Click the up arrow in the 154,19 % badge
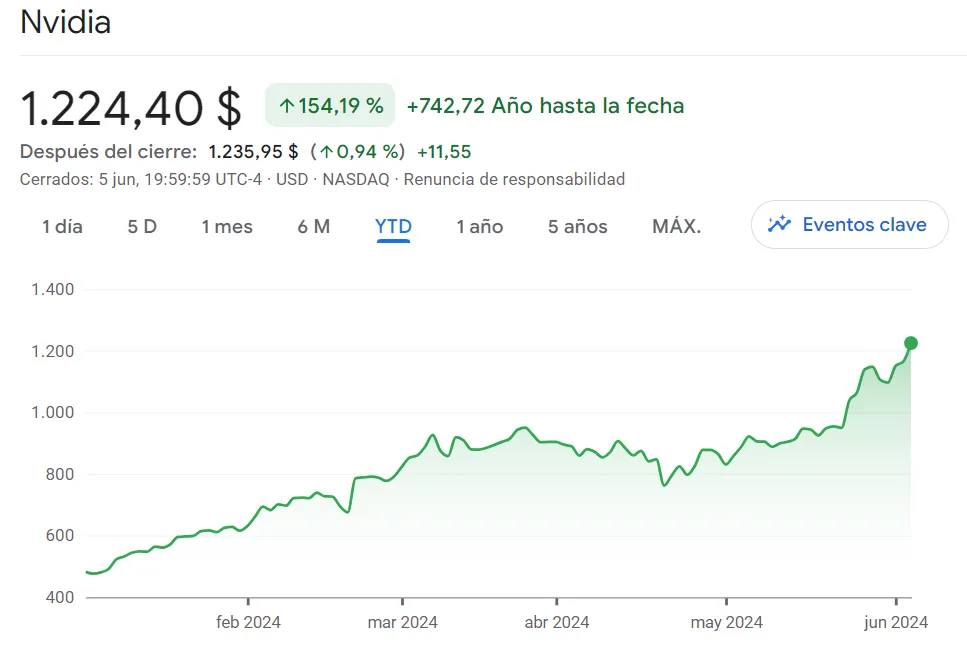 [x=286, y=106]
